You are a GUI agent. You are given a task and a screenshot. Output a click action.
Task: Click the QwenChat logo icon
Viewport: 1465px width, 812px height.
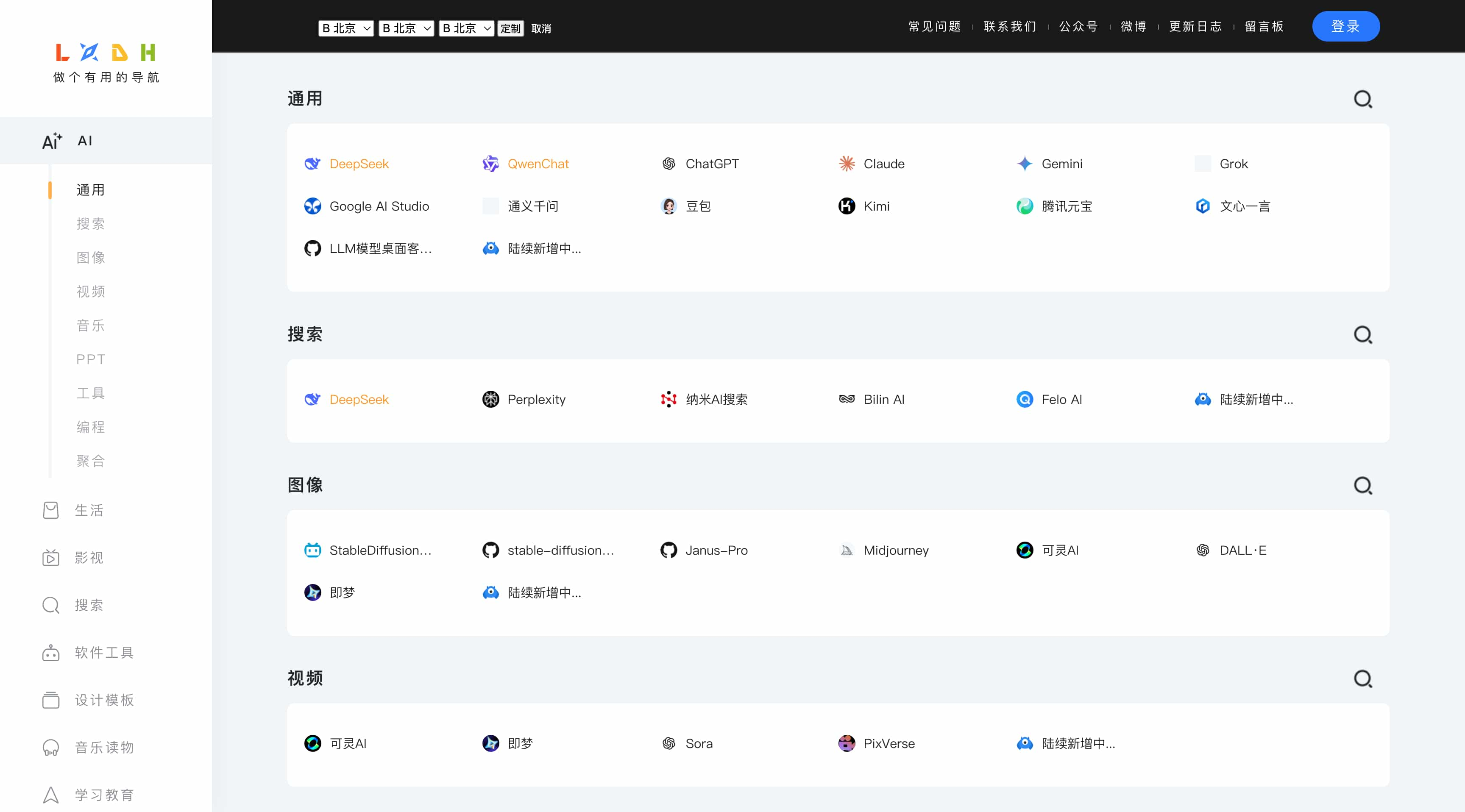(490, 164)
